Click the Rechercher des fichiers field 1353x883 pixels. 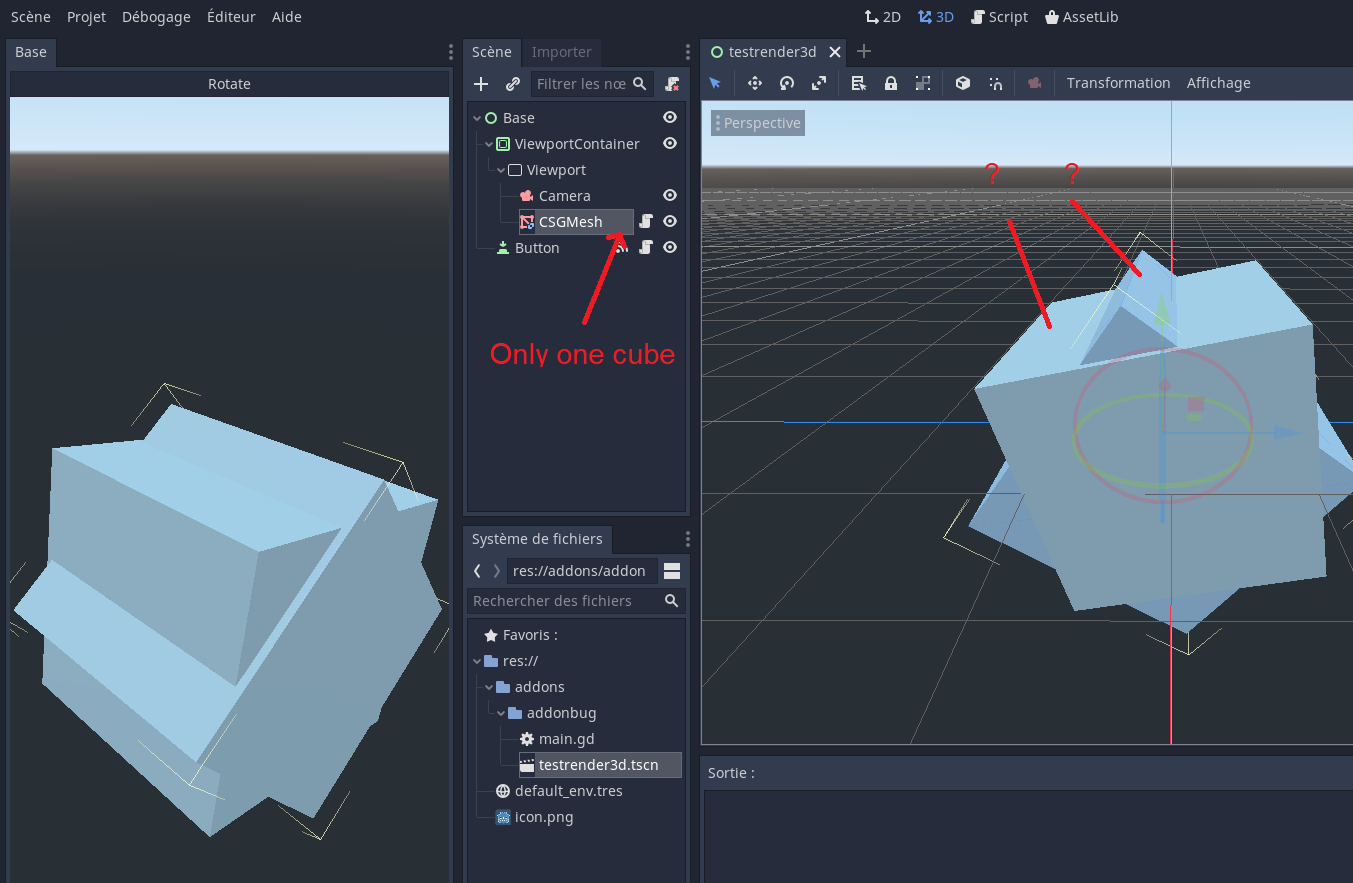[577, 601]
